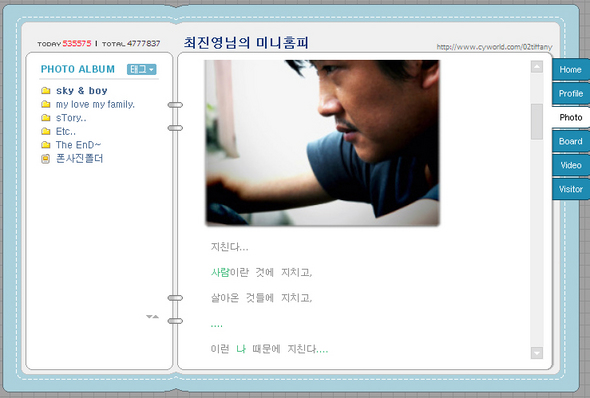Open the 폰사진폴더 folder
This screenshot has width=590, height=398.
[79, 158]
